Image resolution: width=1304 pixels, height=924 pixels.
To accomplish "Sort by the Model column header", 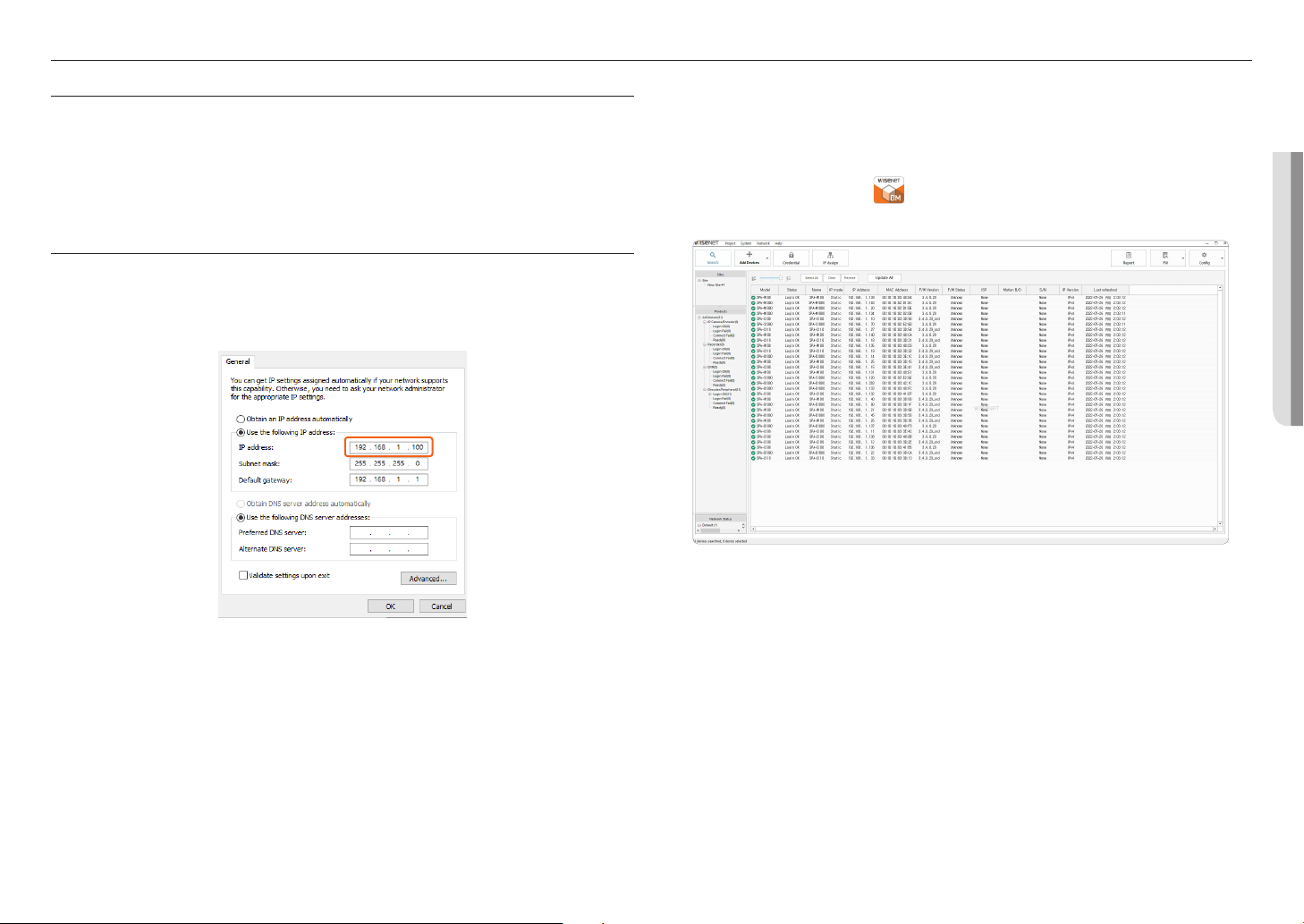I will 765,290.
